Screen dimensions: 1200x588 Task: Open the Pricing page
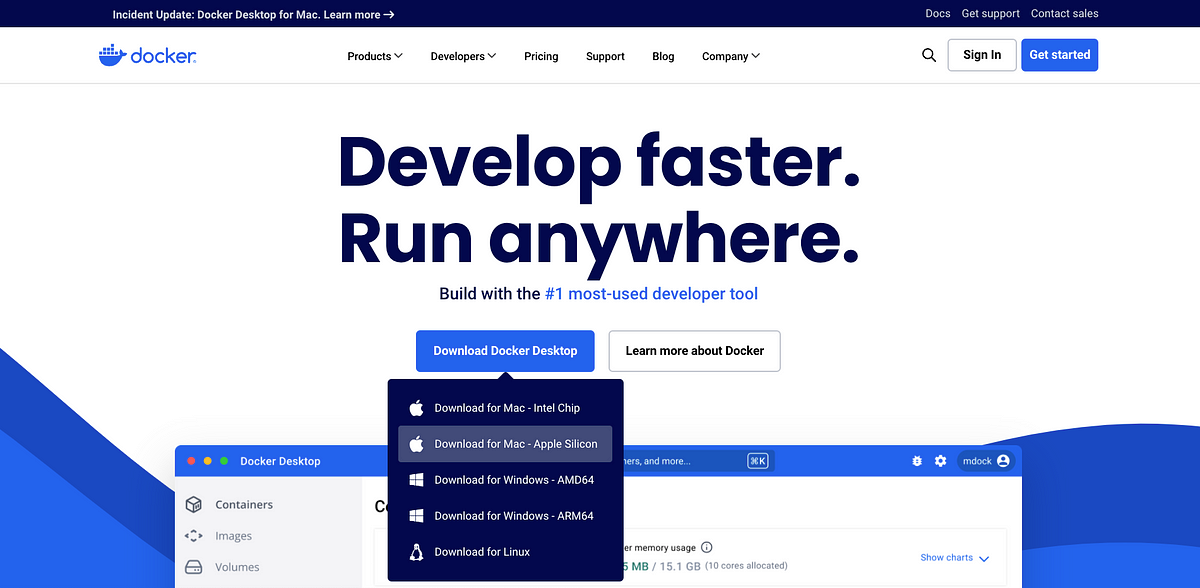point(541,56)
